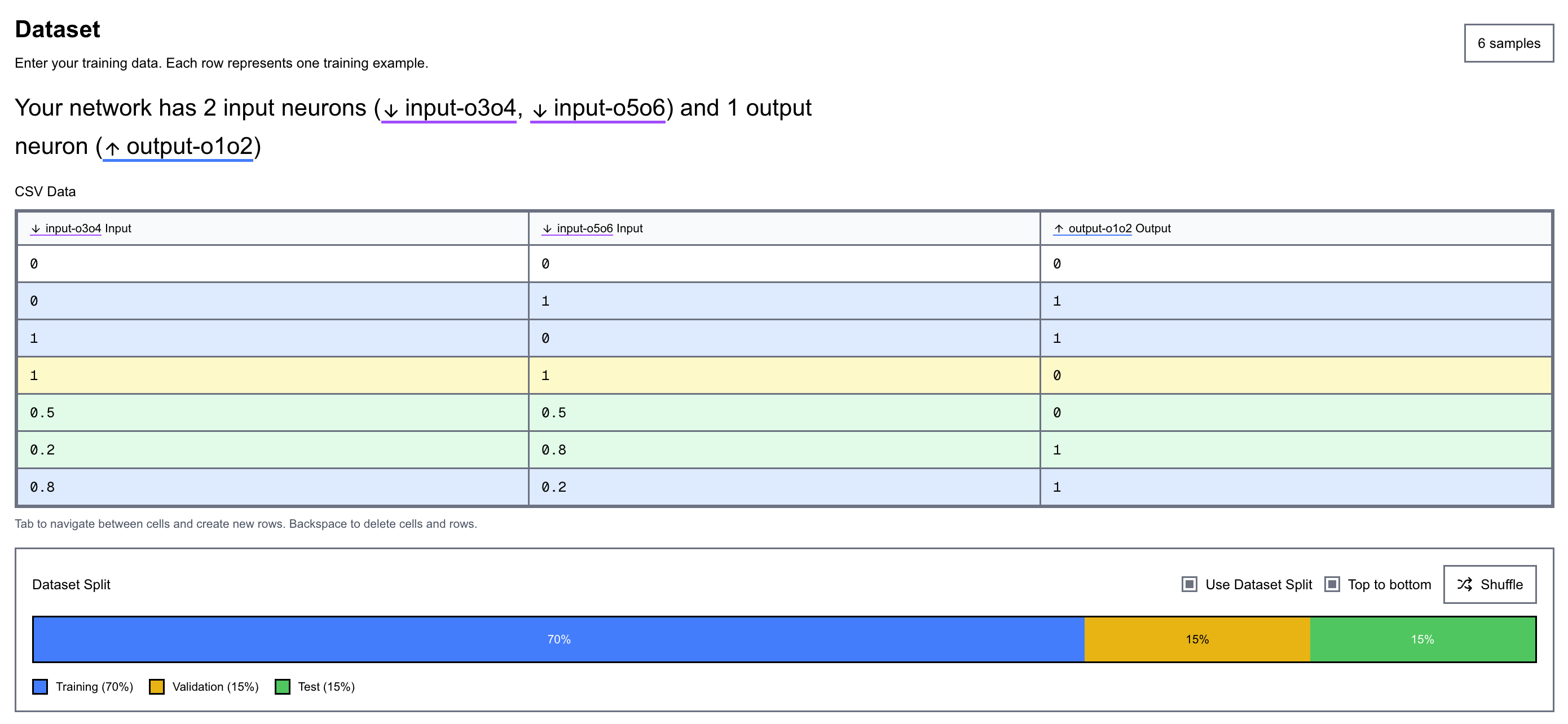Click the green Test legend swatch
The height and width of the screenshot is (724, 1568).
(x=283, y=686)
